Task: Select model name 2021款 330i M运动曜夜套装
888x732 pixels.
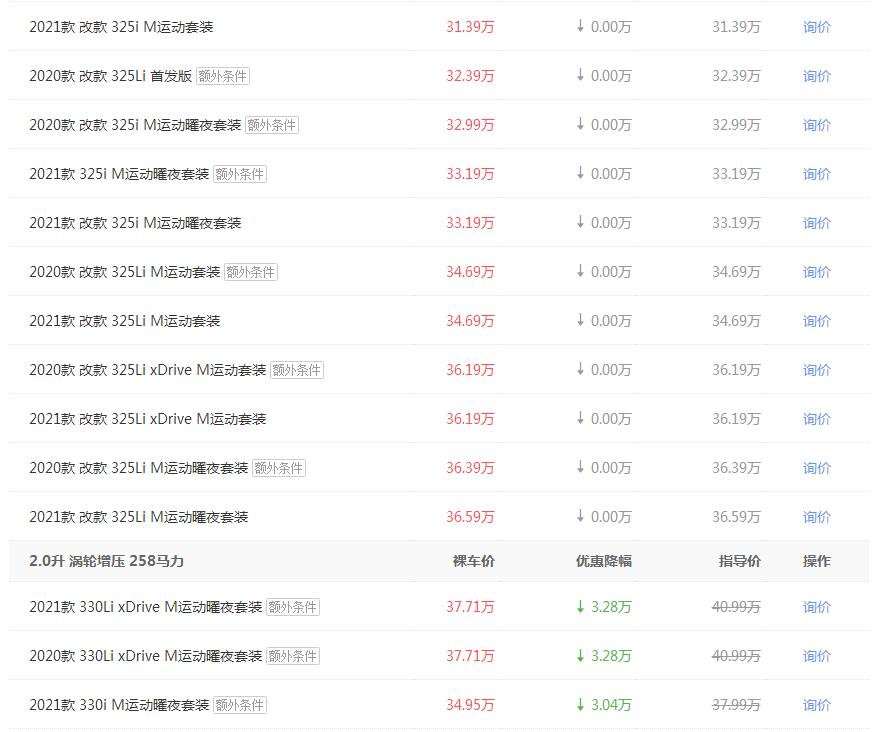Action: click(119, 705)
